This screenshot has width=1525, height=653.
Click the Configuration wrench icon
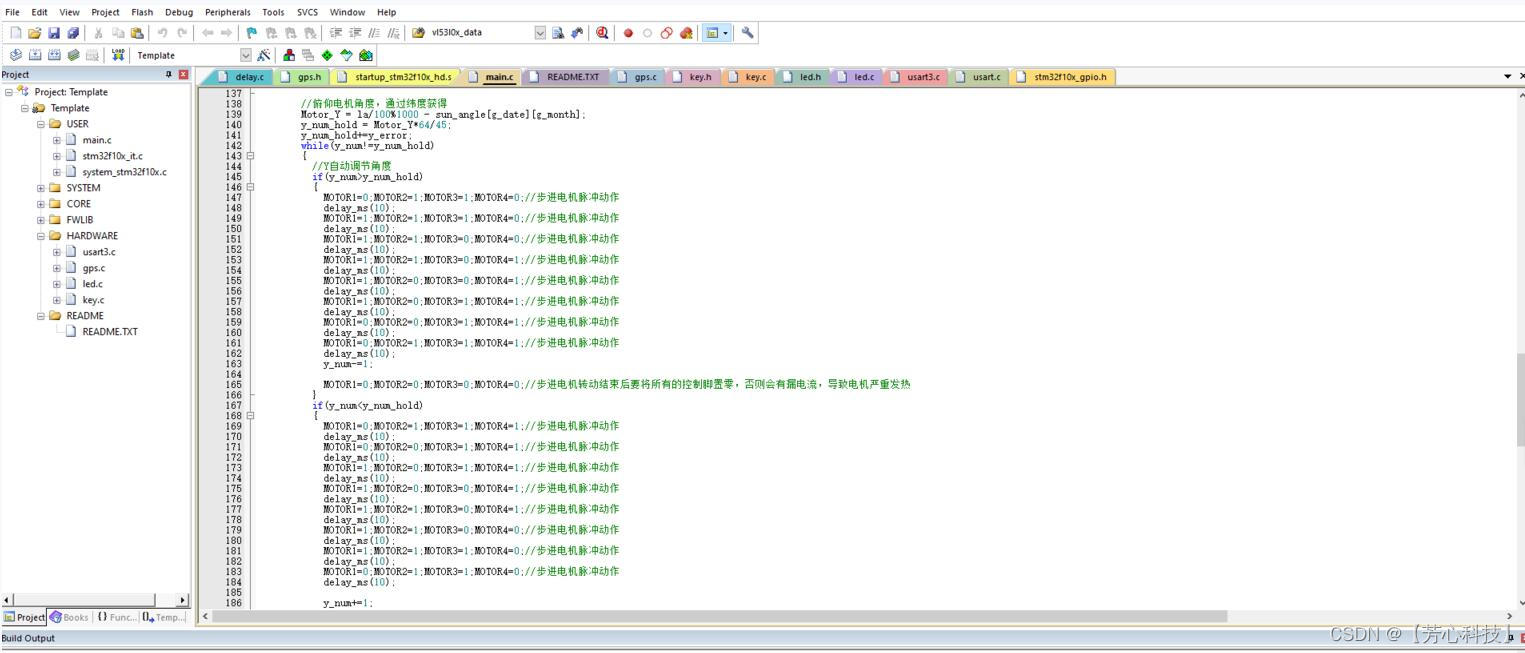point(748,33)
